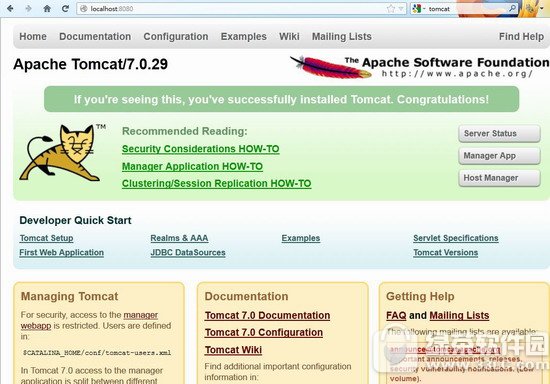Open the FAQ link

(x=396, y=315)
